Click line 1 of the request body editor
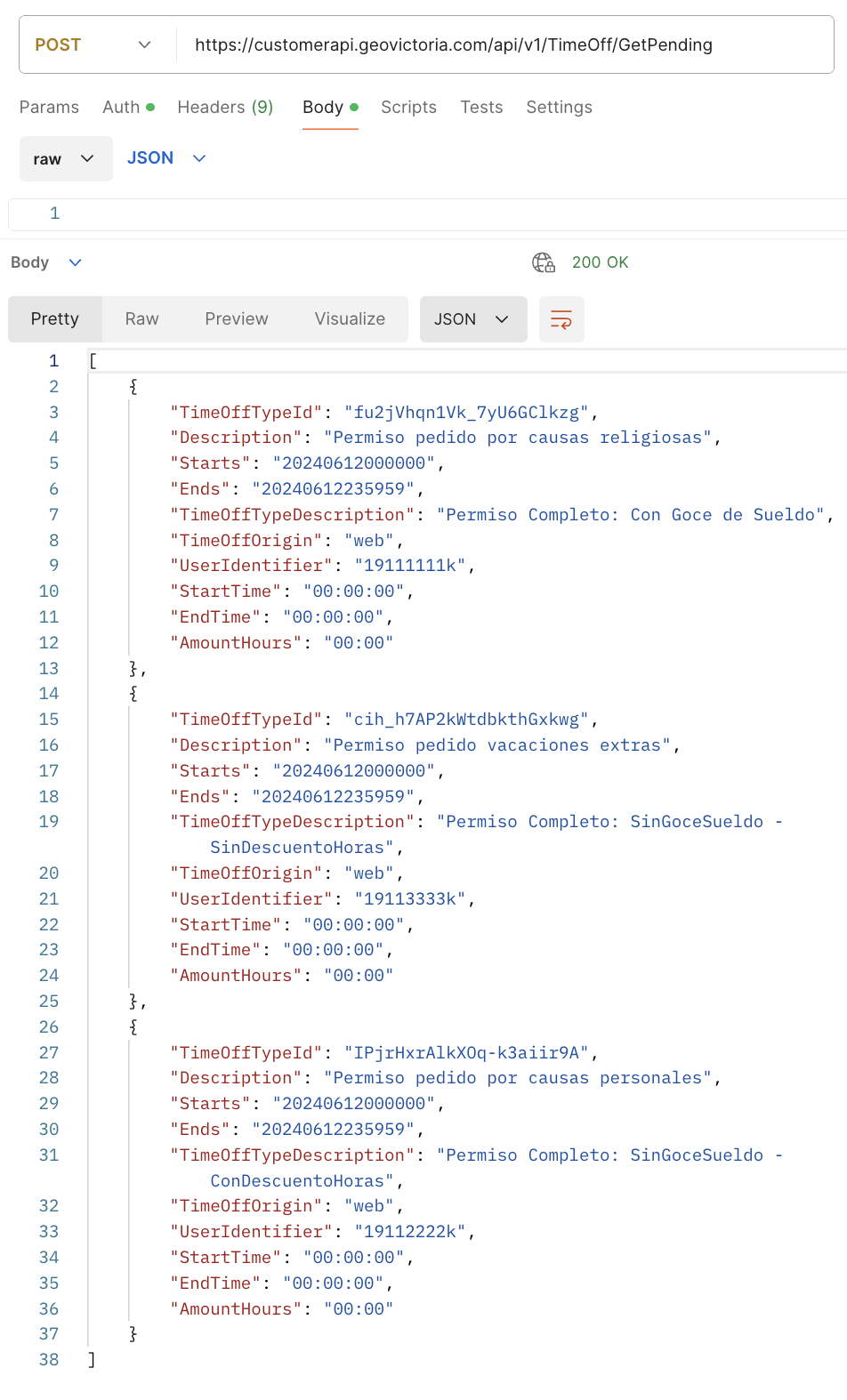Viewport: 847px width, 1400px height. 445,213
